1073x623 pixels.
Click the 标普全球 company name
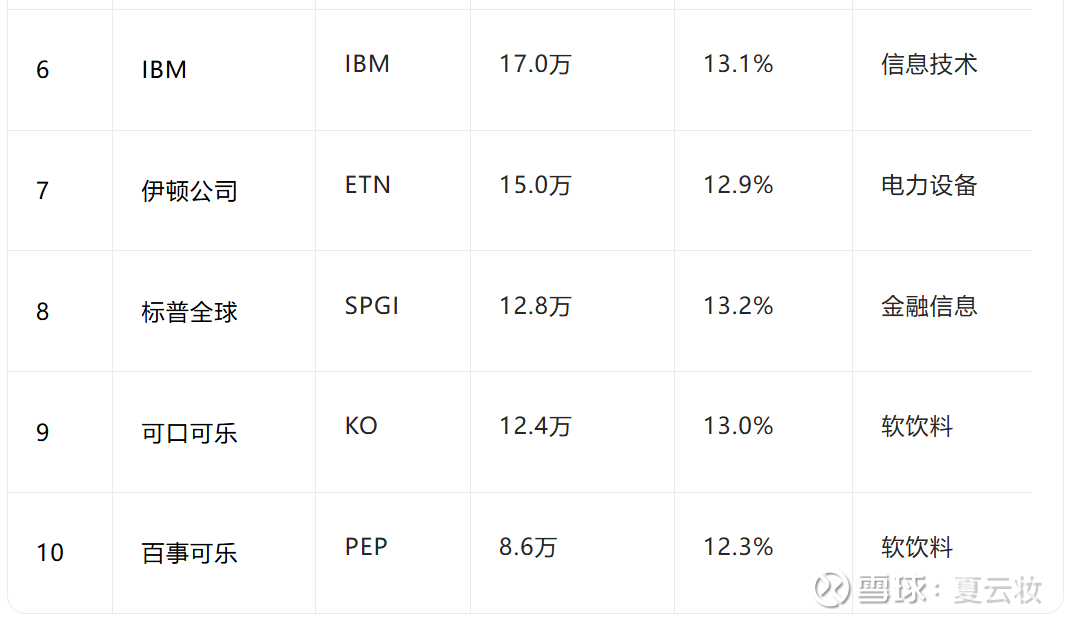[x=189, y=312]
